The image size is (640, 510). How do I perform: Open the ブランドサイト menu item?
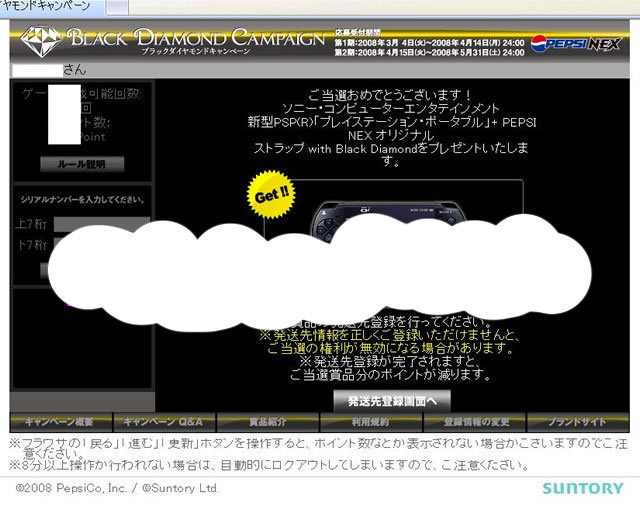click(x=578, y=422)
